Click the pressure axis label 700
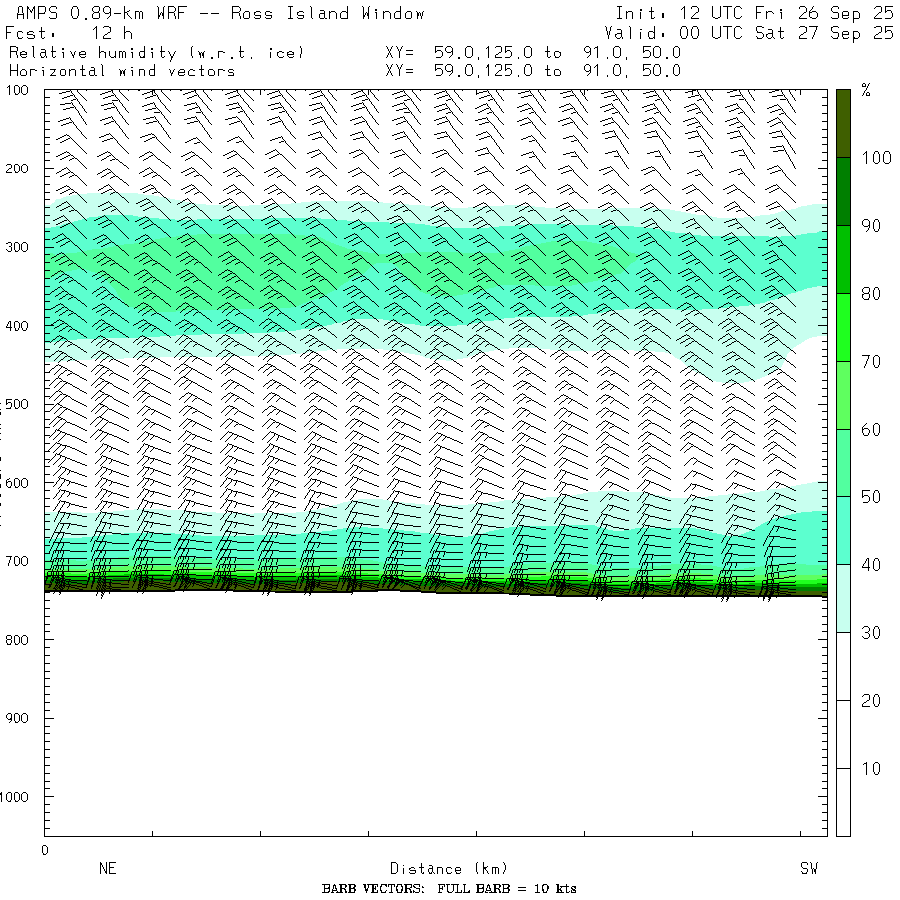The height and width of the screenshot is (900, 900). click(x=17, y=561)
